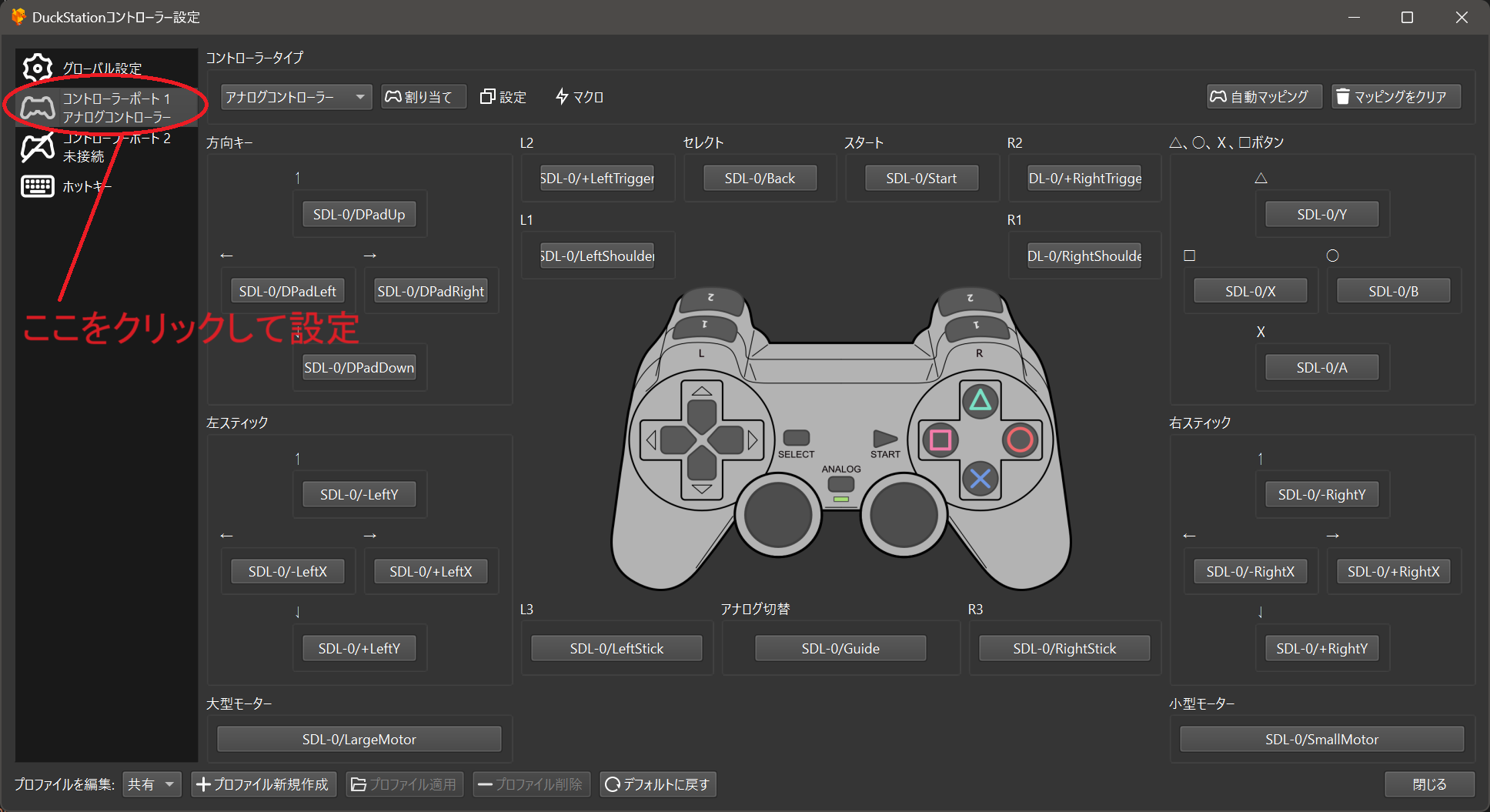Click デフォルトに戻す button
The height and width of the screenshot is (812, 1490).
click(x=658, y=784)
